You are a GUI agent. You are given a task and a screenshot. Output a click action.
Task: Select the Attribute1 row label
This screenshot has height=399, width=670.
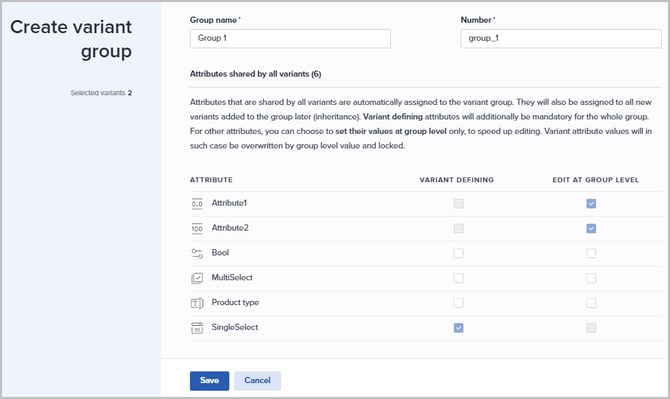[229, 203]
